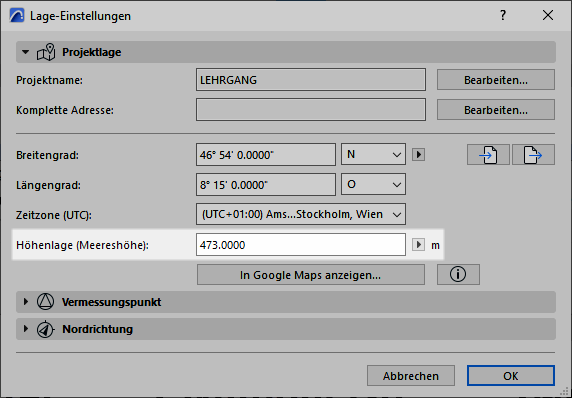Click the Höhenlage field 473.0000
The width and height of the screenshot is (572, 398).
301,244
